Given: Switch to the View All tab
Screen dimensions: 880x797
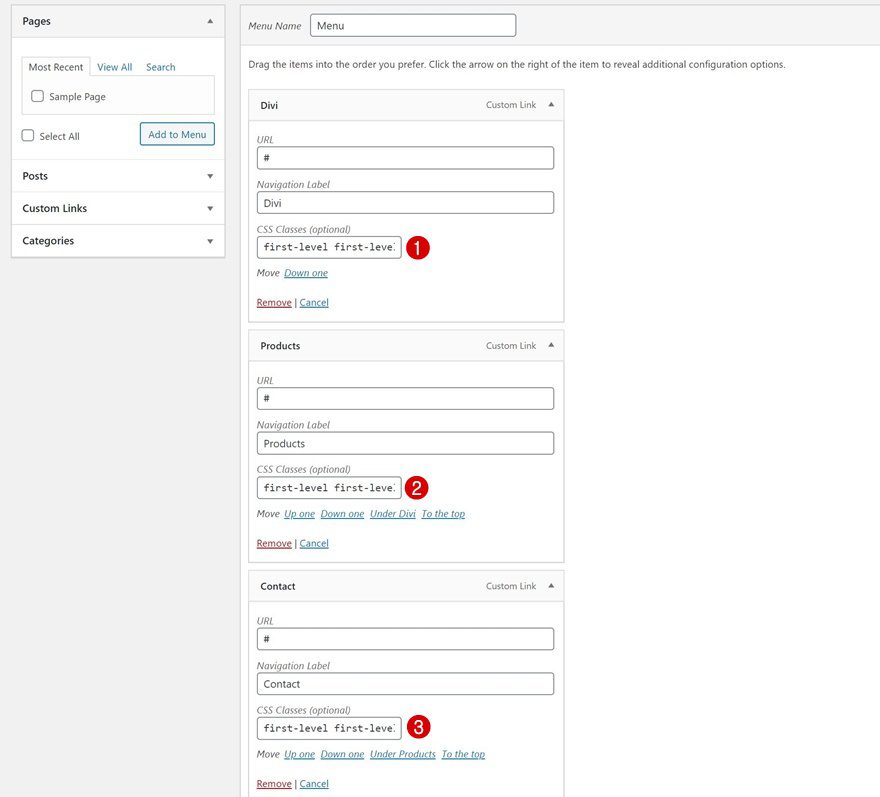Looking at the screenshot, I should 113,66.
